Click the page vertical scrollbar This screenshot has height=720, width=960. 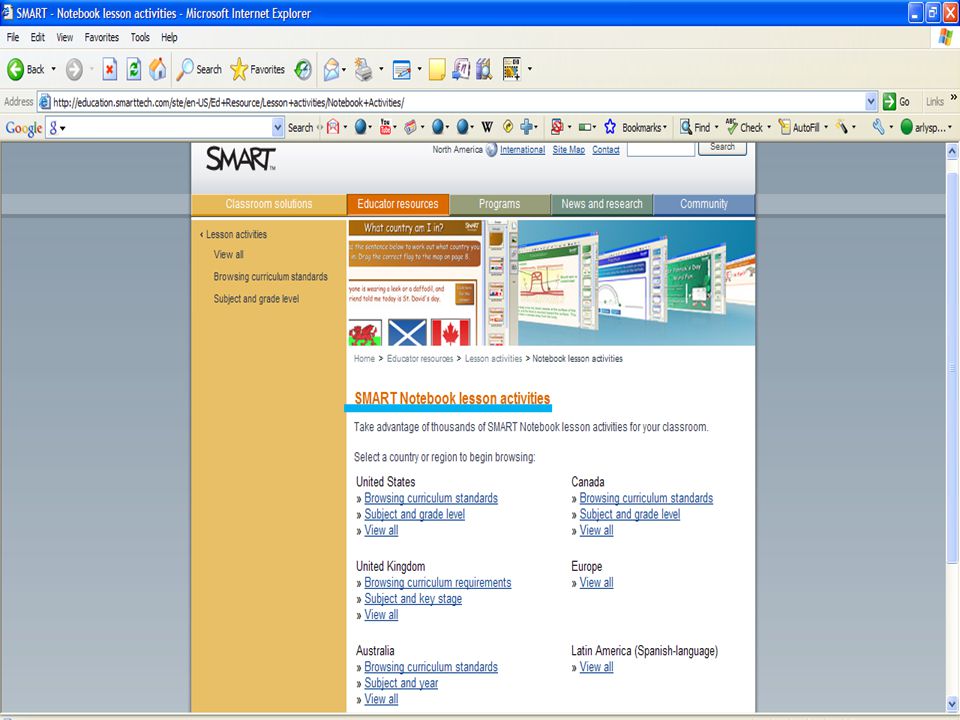pos(952,367)
